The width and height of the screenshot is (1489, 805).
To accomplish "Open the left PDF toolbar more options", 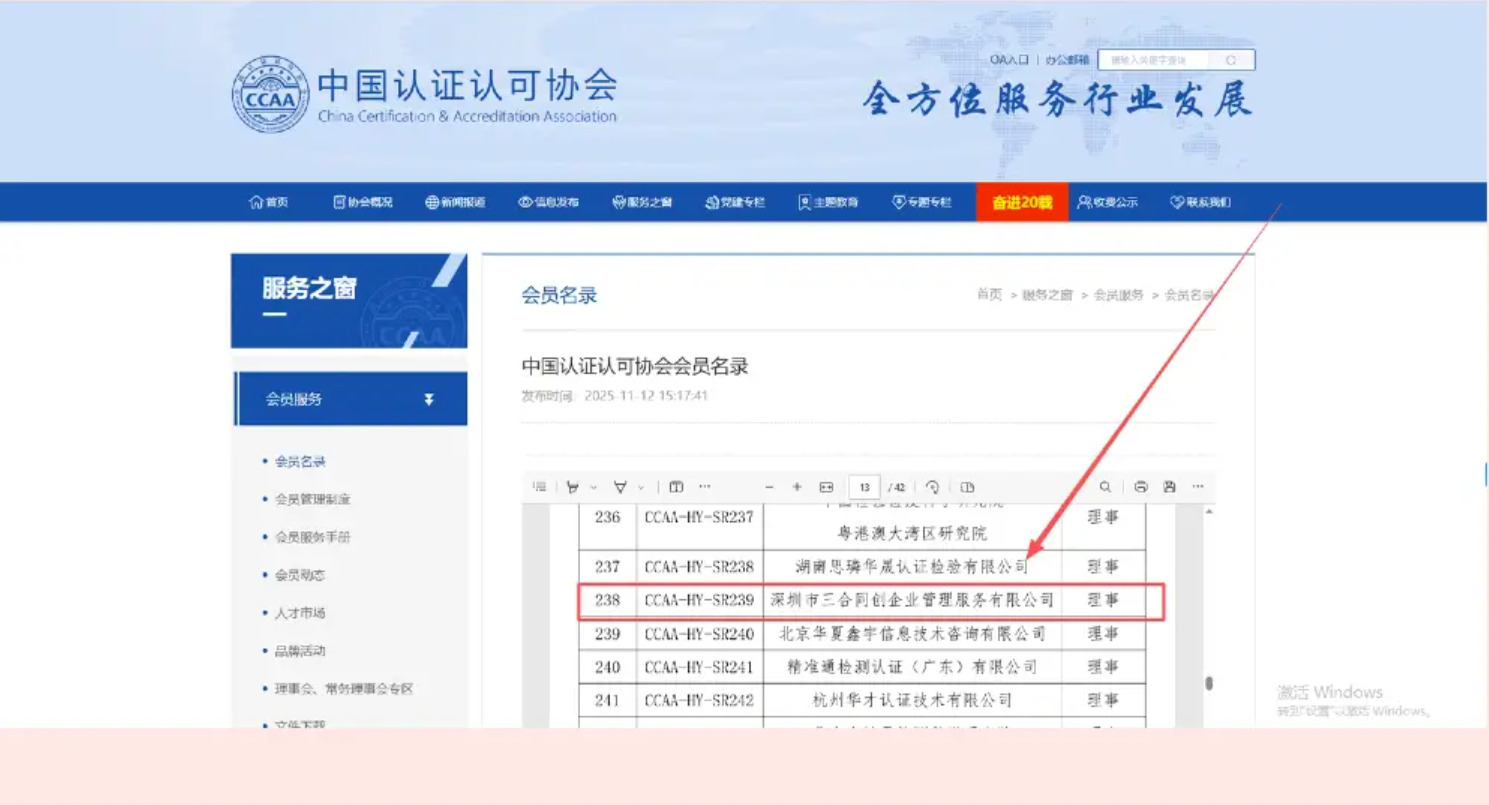I will click(705, 487).
